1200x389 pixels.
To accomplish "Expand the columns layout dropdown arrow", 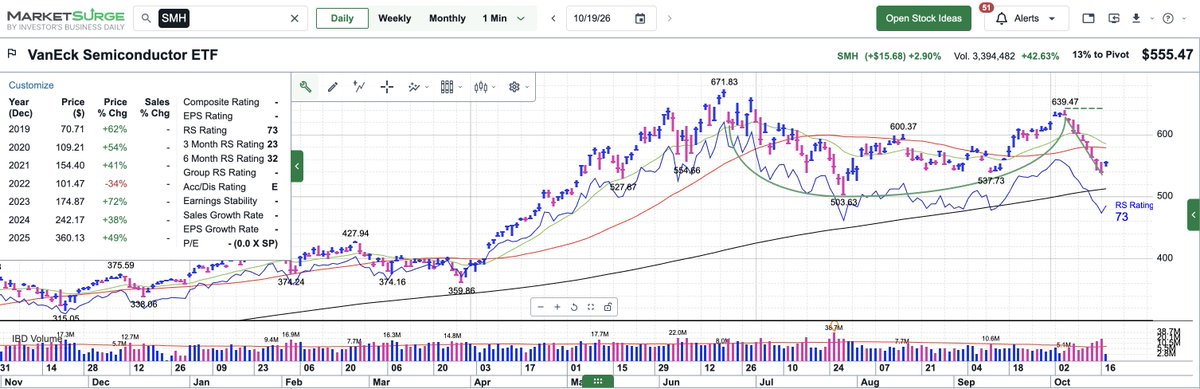I will (461, 87).
